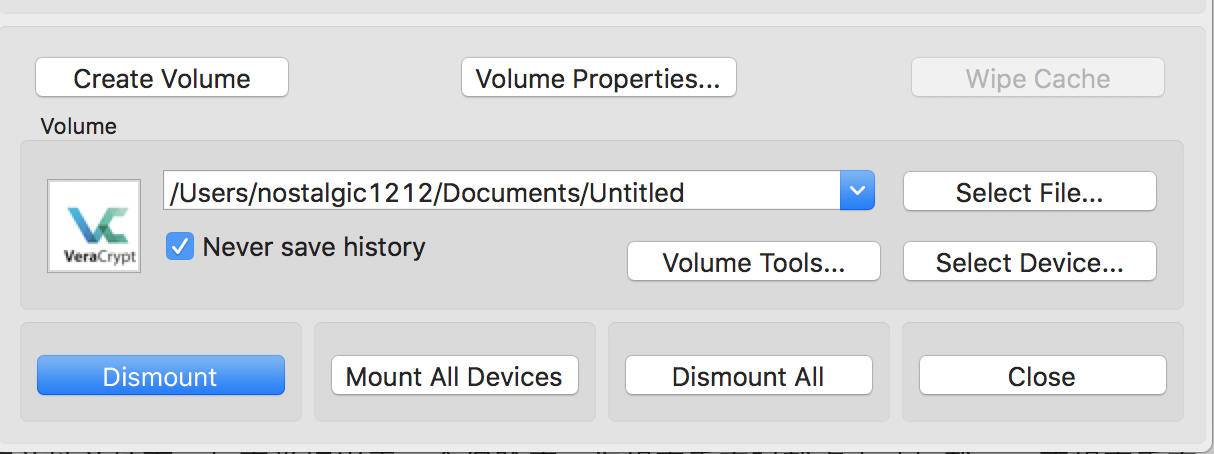The height and width of the screenshot is (454, 1214).
Task: Open the Volume Tools menu button
Action: click(x=754, y=263)
